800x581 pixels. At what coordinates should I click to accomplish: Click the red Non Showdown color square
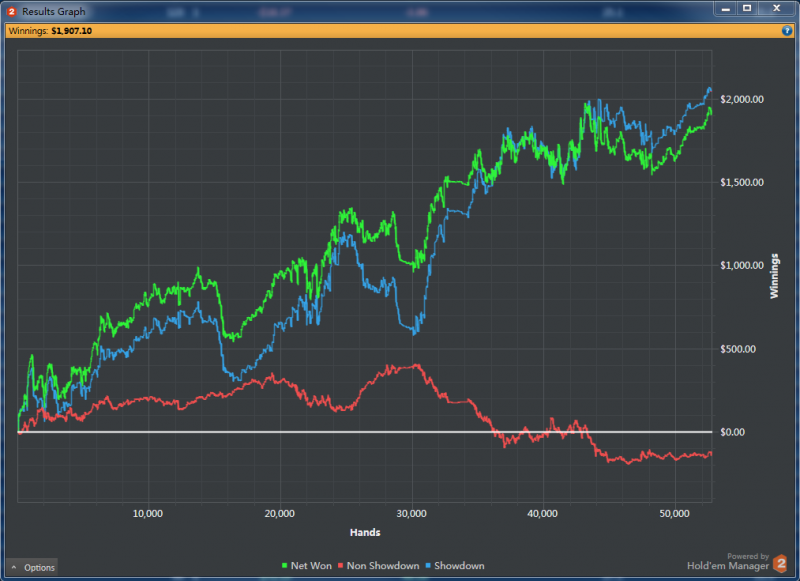340,566
